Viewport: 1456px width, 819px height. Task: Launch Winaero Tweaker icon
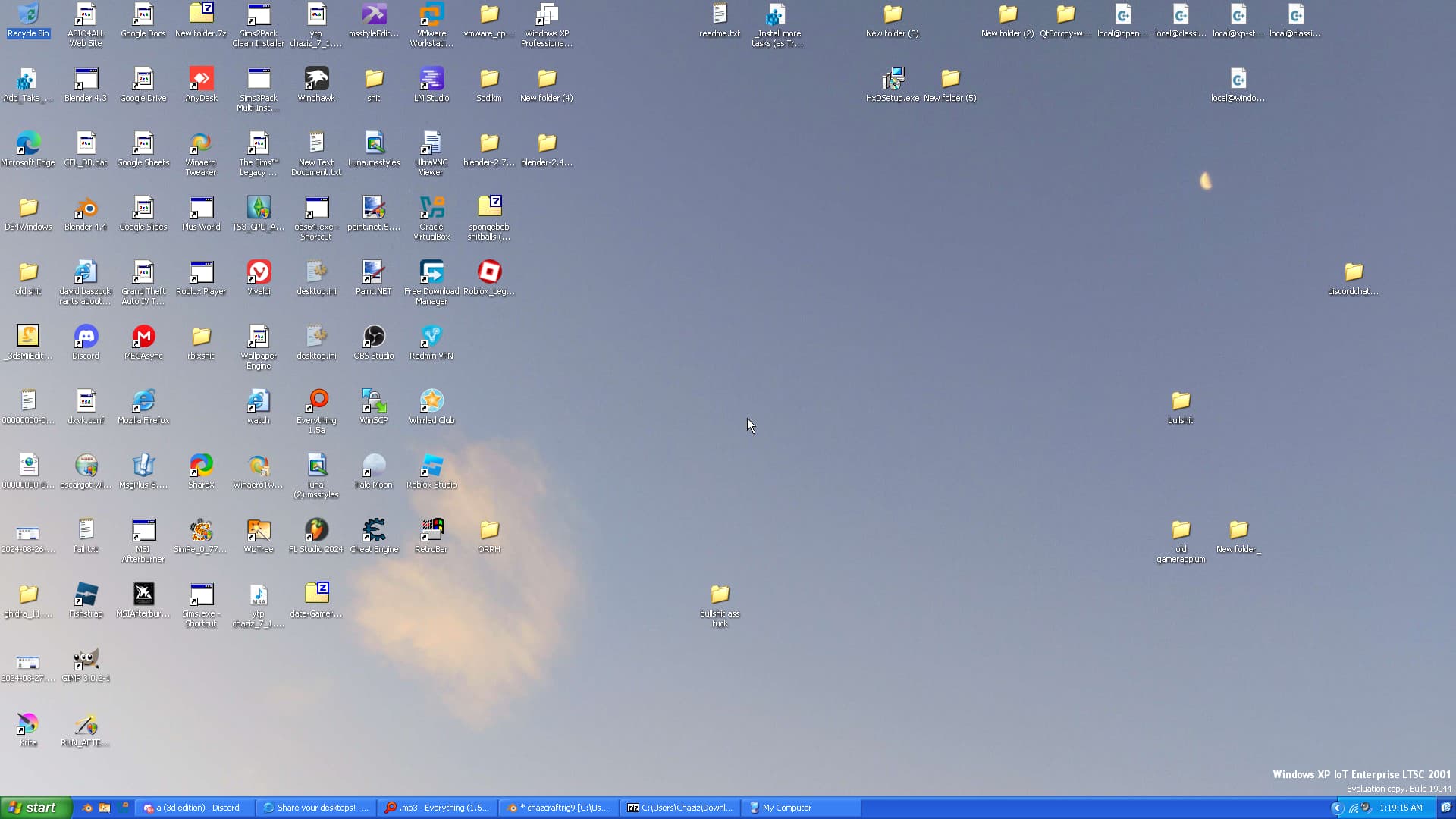coord(201,154)
